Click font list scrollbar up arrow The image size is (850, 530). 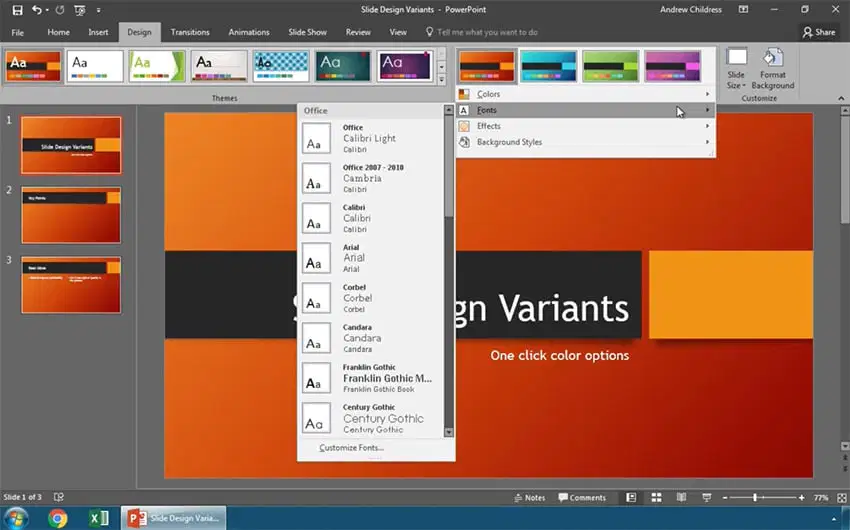(x=448, y=110)
